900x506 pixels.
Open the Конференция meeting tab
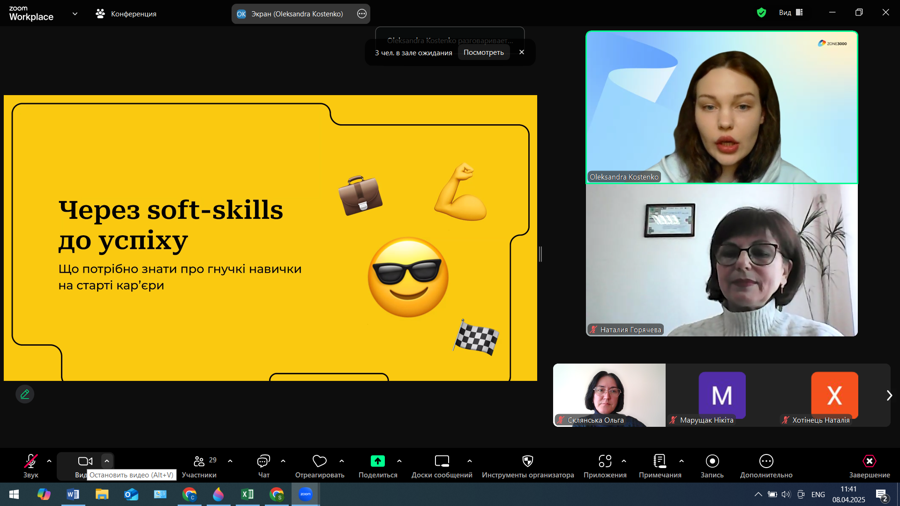[x=126, y=14]
